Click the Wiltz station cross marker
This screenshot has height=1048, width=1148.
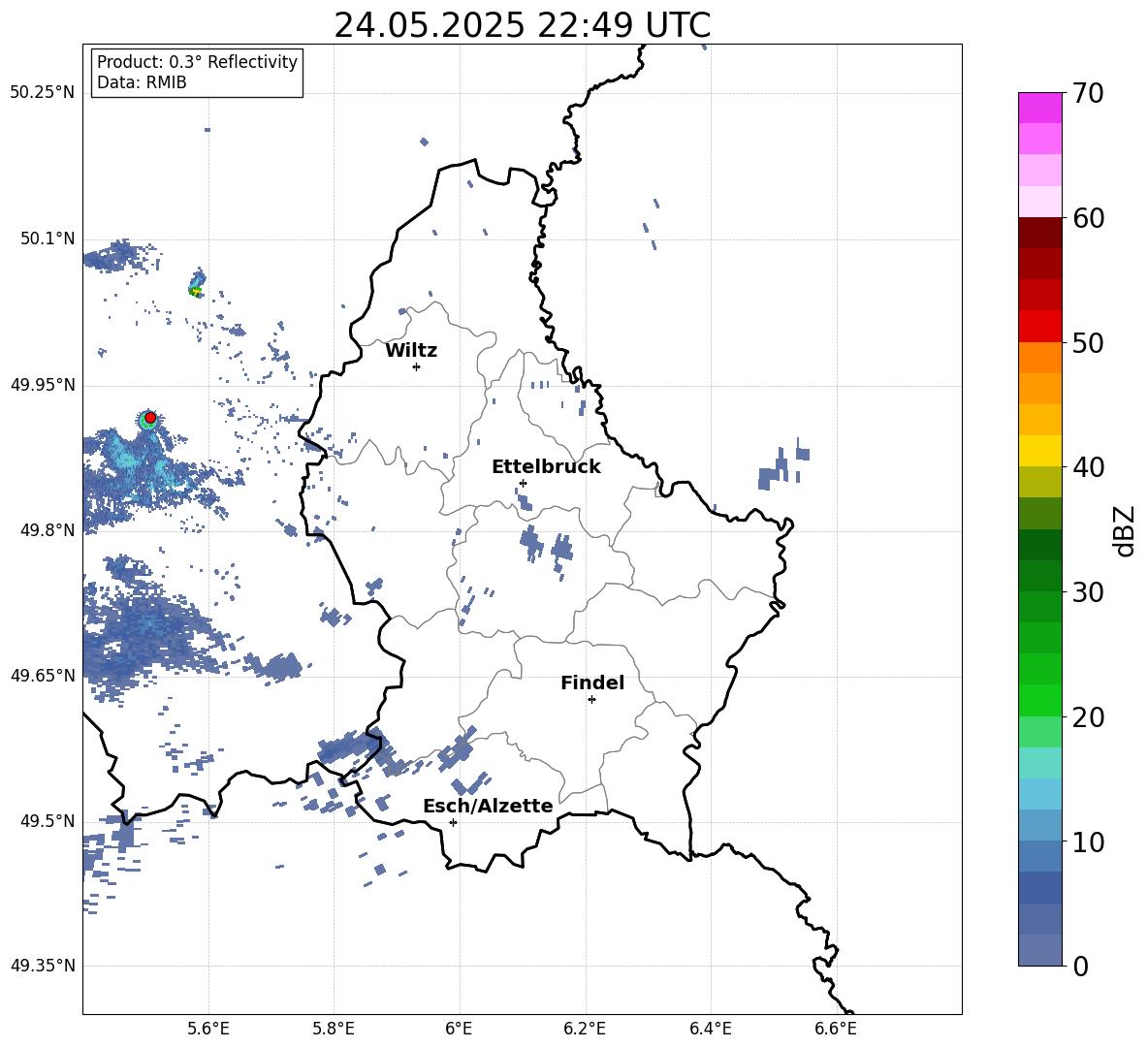click(x=417, y=366)
